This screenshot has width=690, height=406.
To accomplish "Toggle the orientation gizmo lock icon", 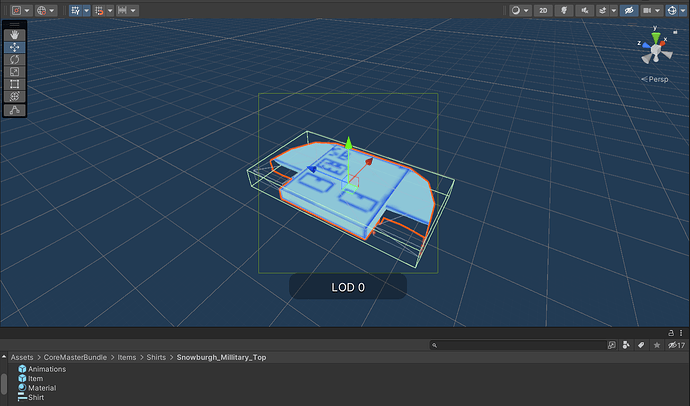I will tap(675, 32).
